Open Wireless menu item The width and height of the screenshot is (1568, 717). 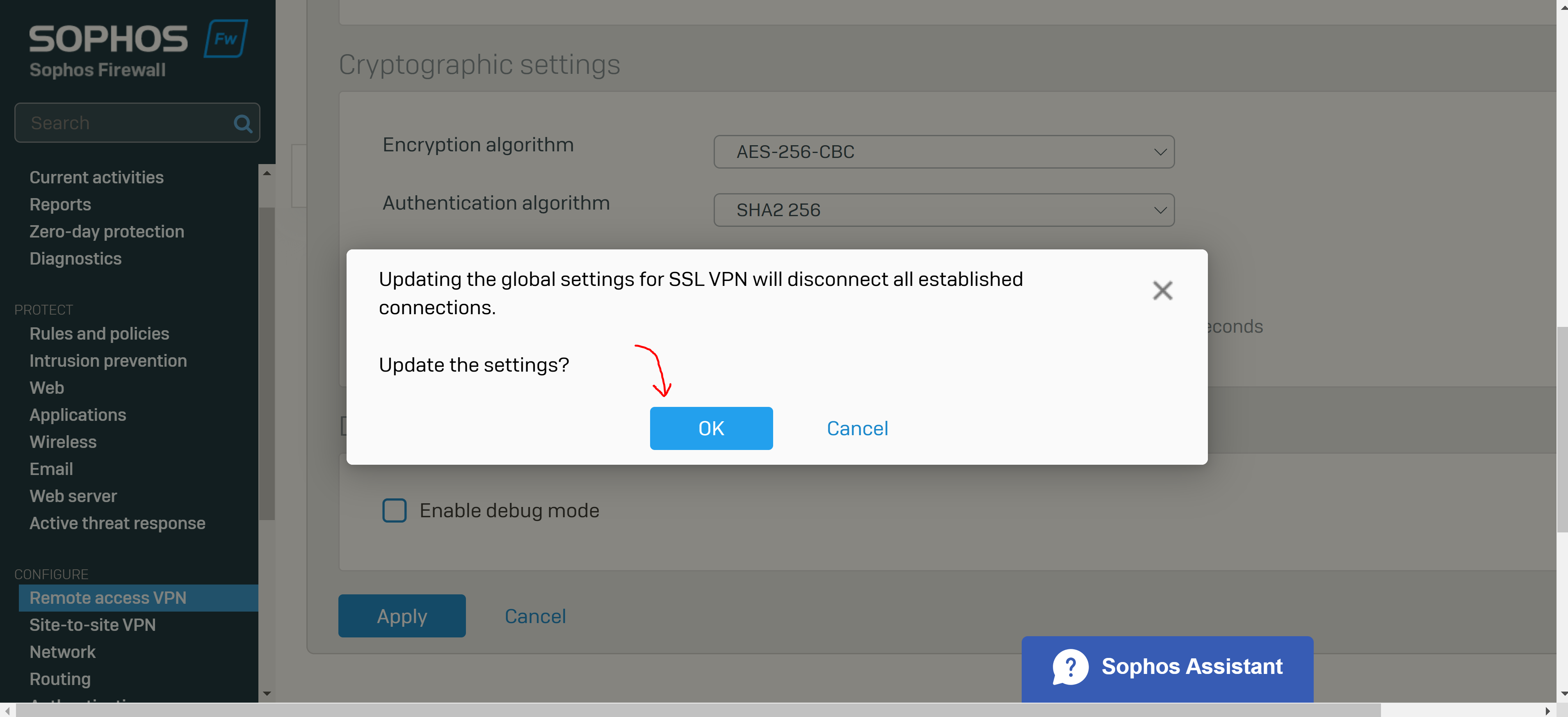(x=63, y=442)
